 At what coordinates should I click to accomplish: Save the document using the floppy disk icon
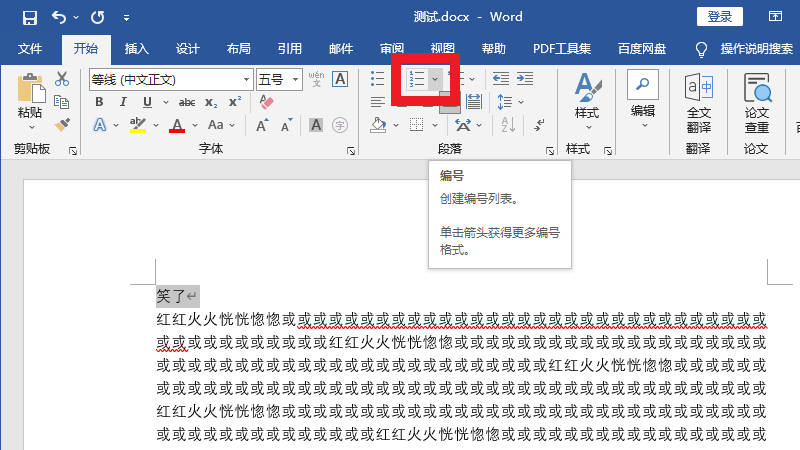pos(29,17)
